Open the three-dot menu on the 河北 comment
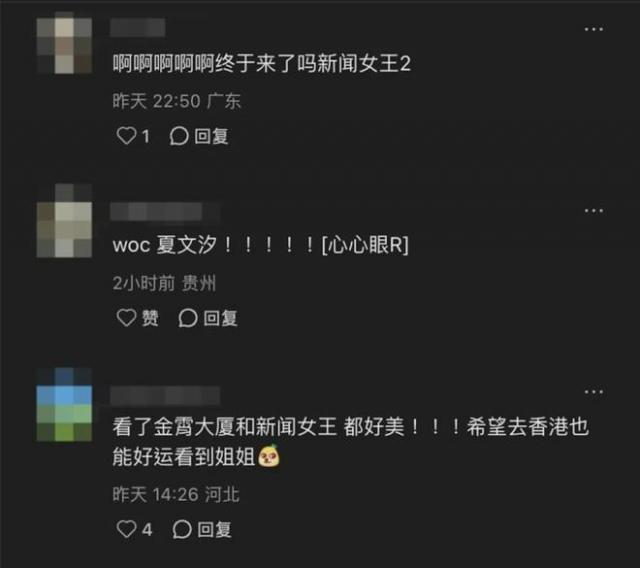This screenshot has height=568, width=640. tap(593, 392)
